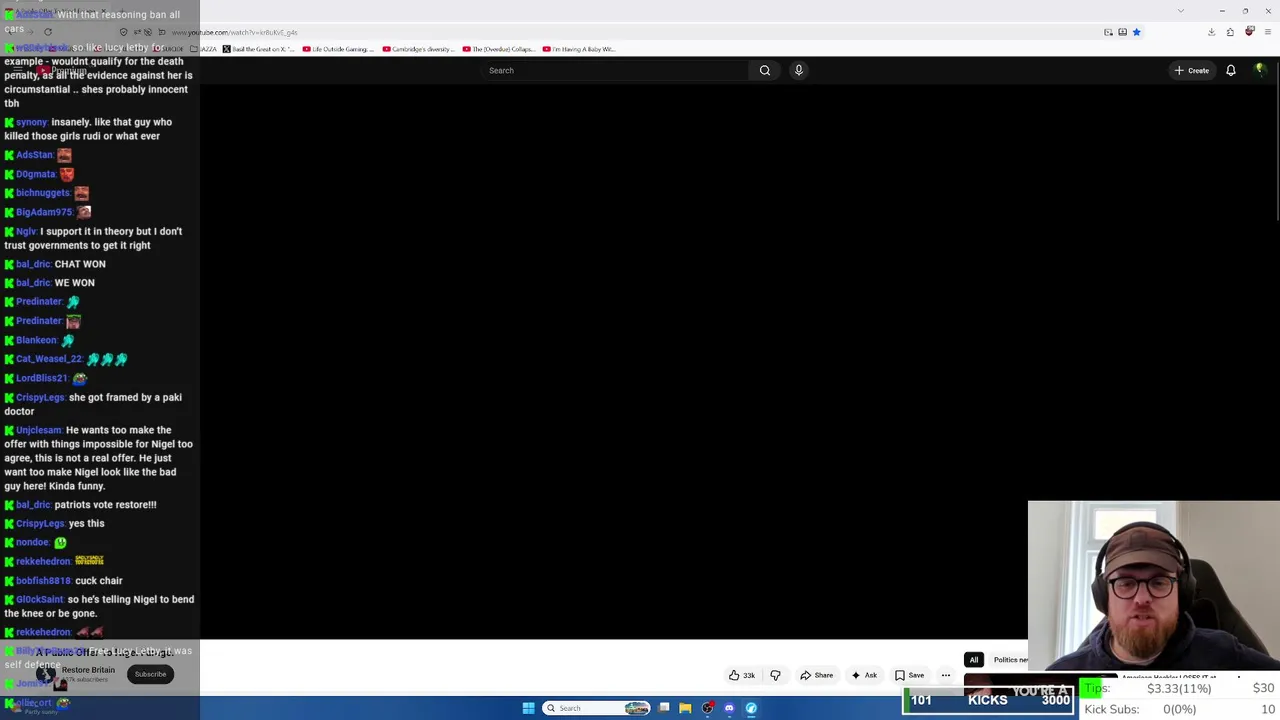Activate voice search microphone icon
This screenshot has height=720, width=1280.
(x=799, y=70)
